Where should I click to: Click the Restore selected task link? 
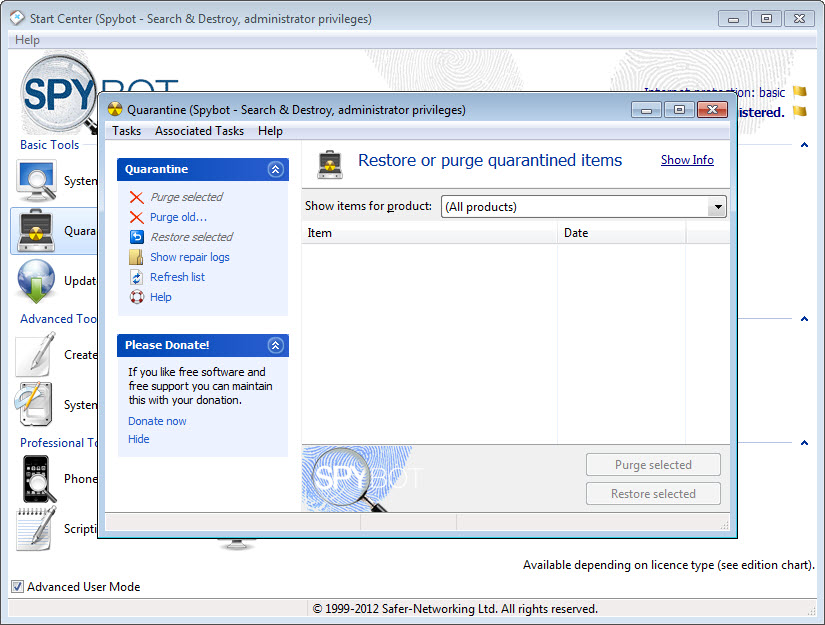[192, 237]
